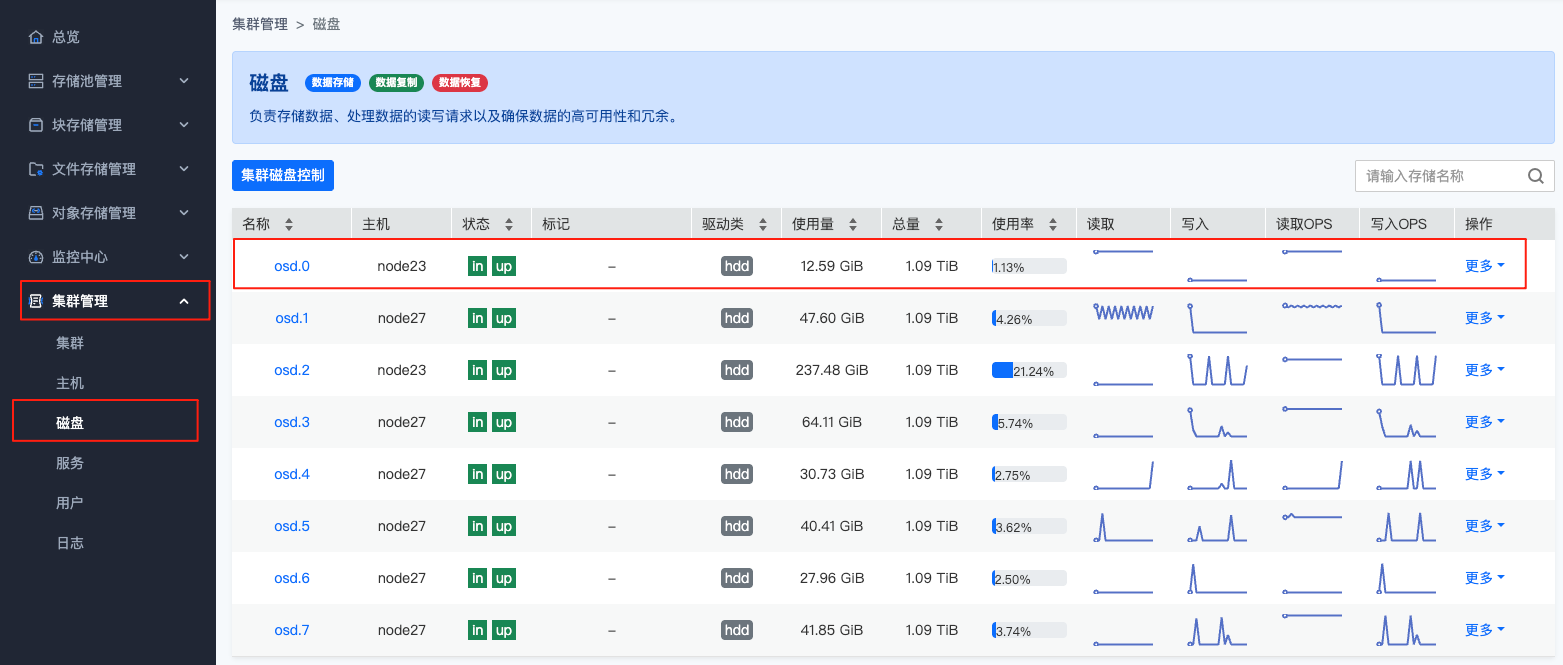Click the 存储池管理 sidebar icon

tap(36, 81)
